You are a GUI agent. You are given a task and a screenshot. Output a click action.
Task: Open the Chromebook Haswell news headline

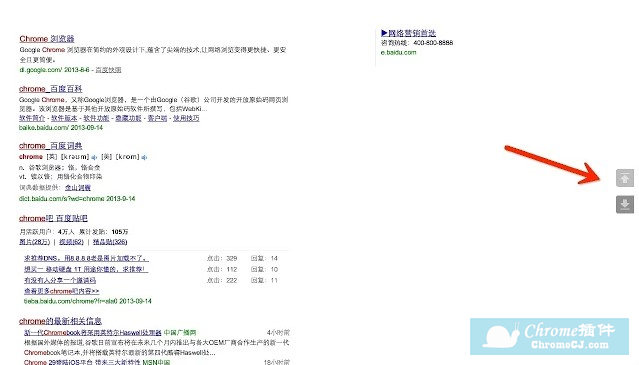pos(93,333)
